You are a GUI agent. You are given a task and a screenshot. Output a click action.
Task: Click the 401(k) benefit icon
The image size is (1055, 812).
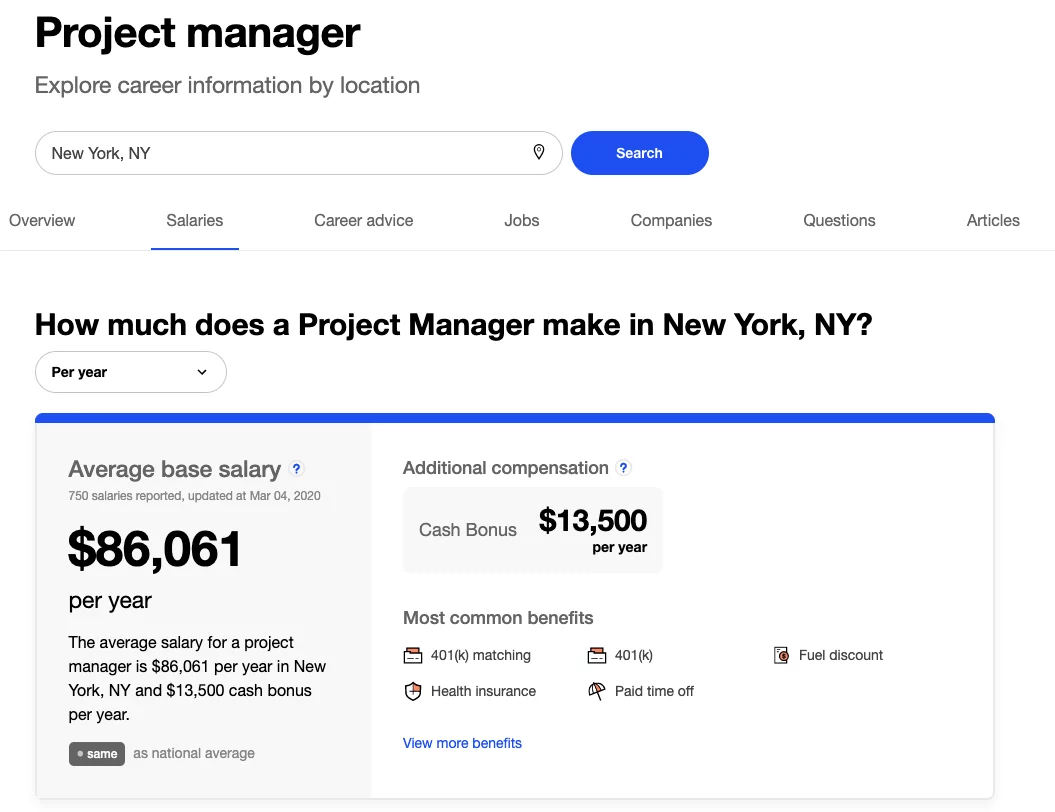click(x=597, y=655)
